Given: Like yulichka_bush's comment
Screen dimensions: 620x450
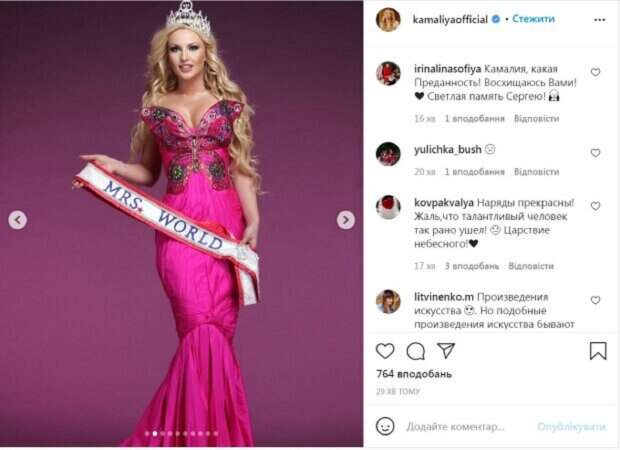Looking at the screenshot, I should pyautogui.click(x=595, y=153).
